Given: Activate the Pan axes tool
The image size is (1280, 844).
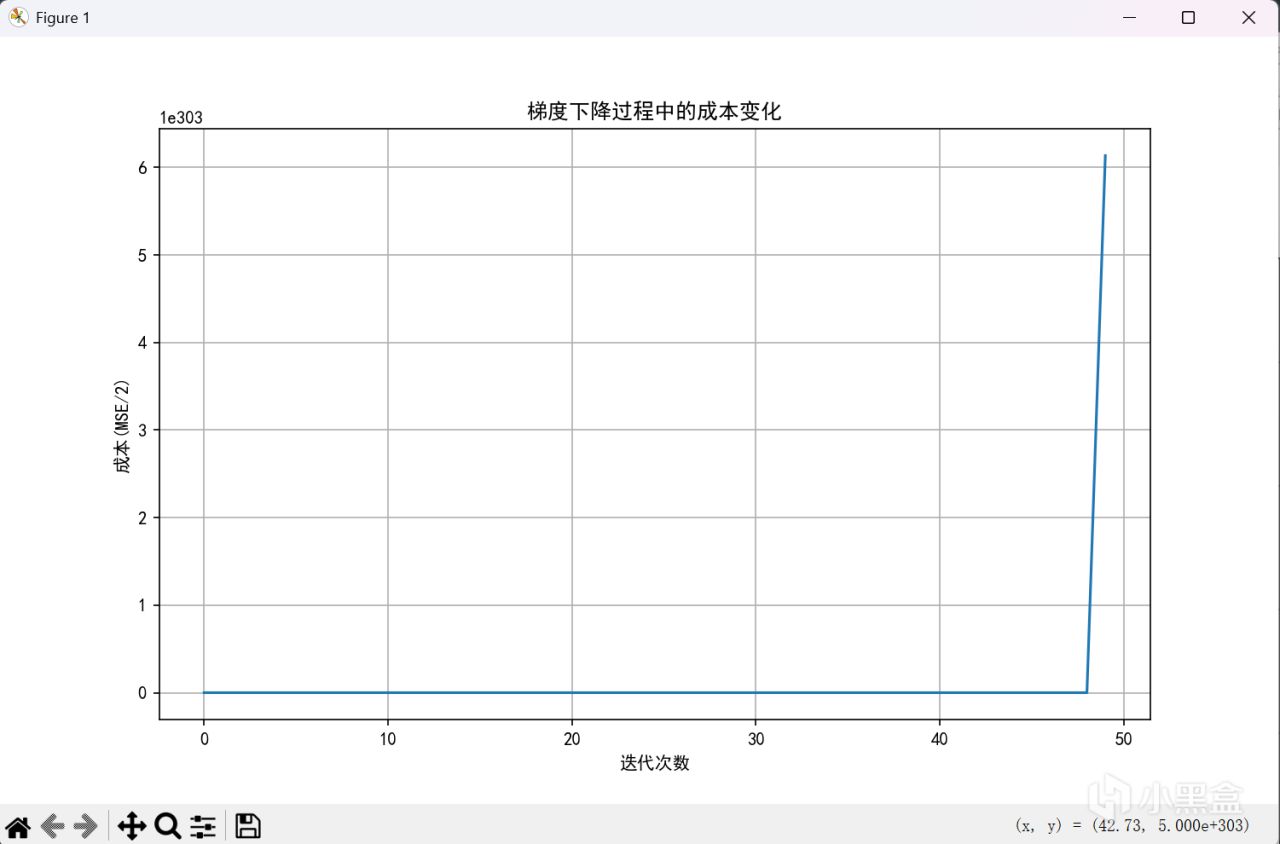Looking at the screenshot, I should click(x=132, y=826).
